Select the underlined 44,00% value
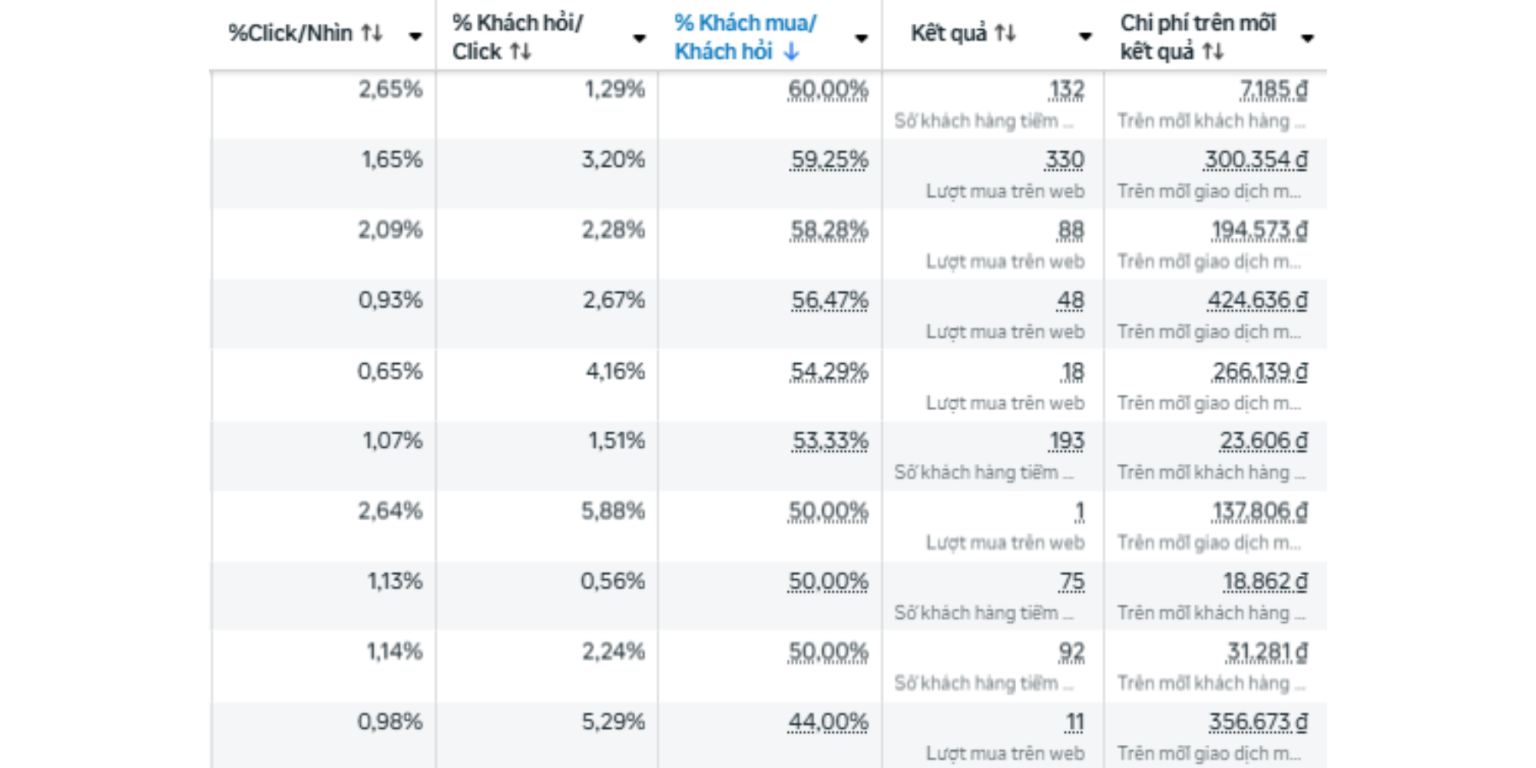This screenshot has height=768, width=1536. click(828, 722)
